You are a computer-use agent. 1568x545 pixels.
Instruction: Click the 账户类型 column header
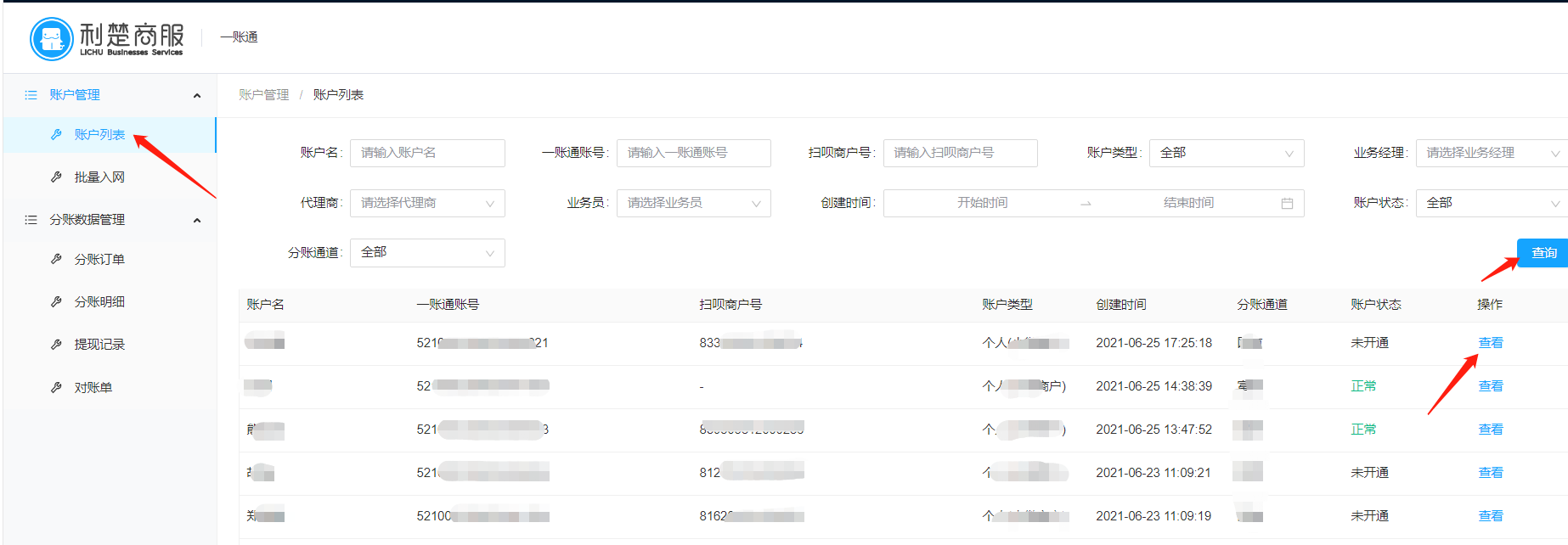(x=1007, y=305)
